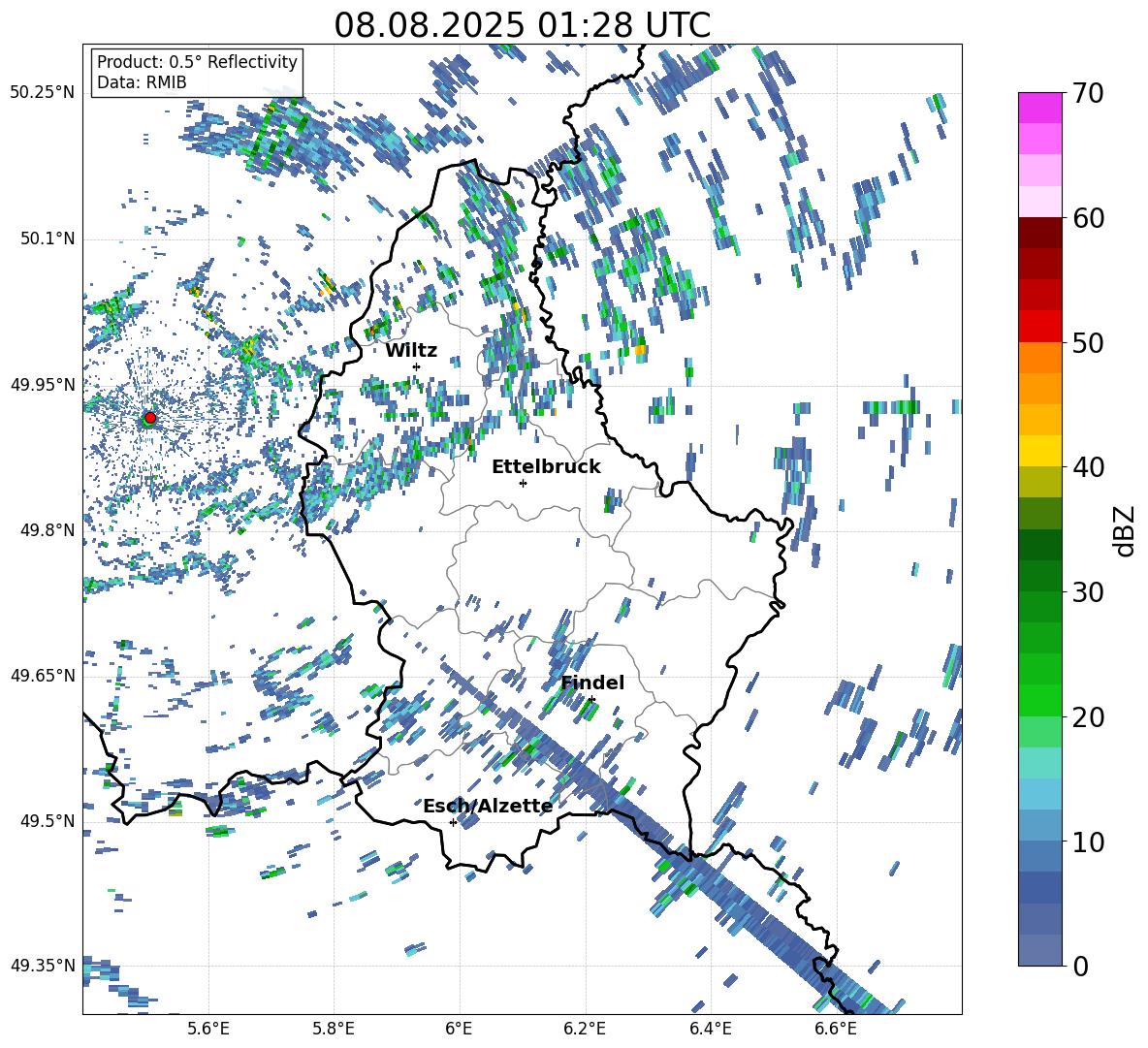Click the cross marker at Findel
1148x1048 pixels.
click(591, 700)
